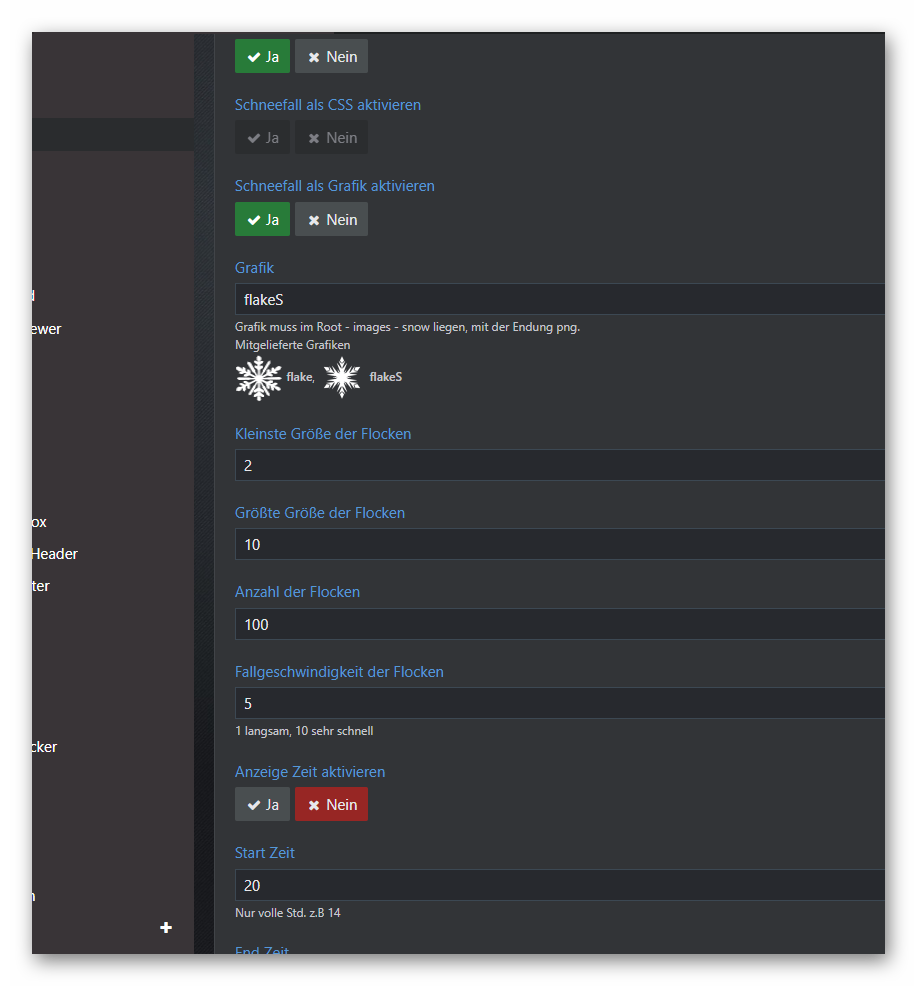Viewport: 917px width, 986px height.
Task: Open the Header entry in the sidebar
Action: click(55, 554)
